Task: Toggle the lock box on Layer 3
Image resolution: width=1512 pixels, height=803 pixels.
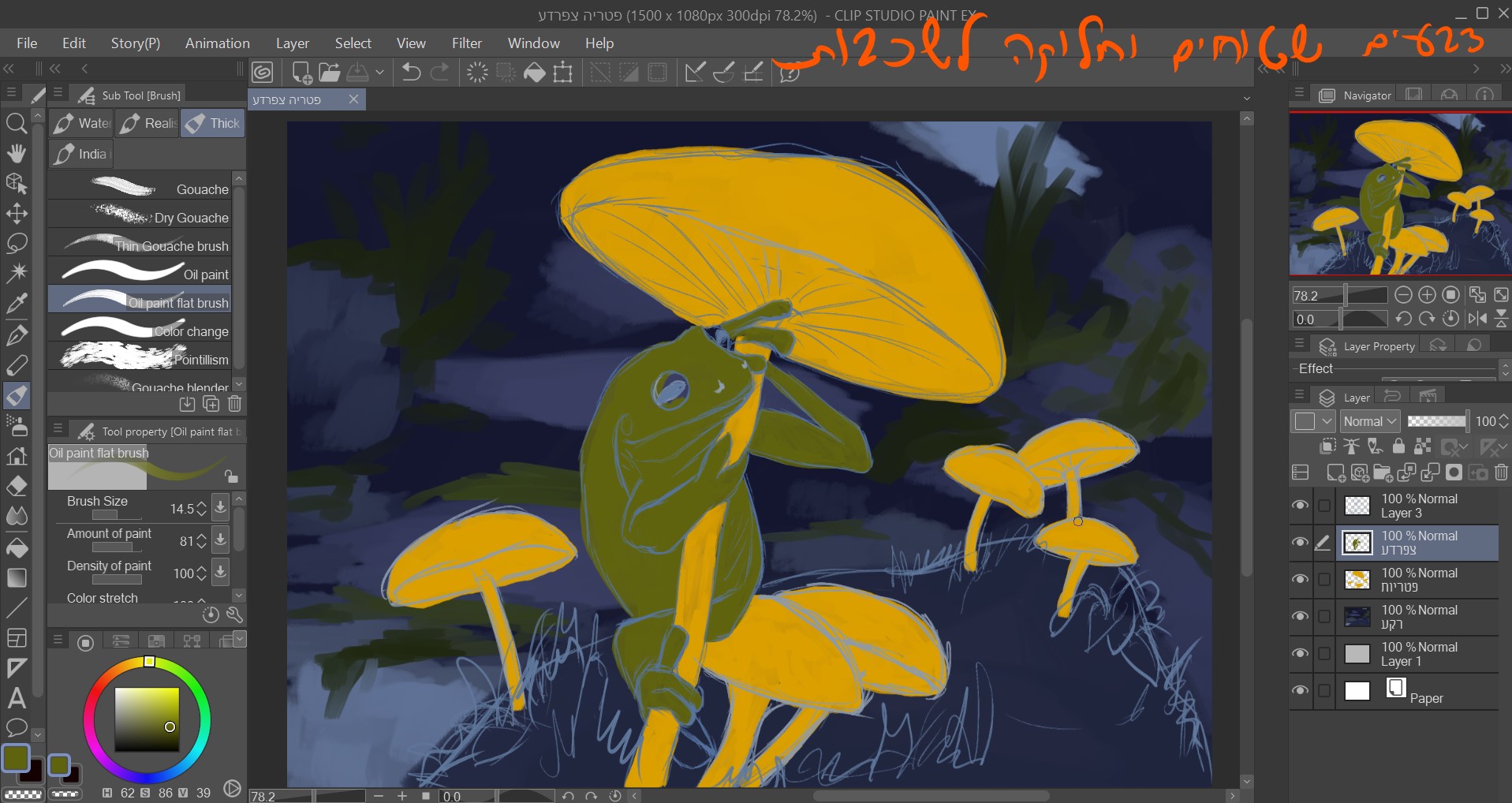Action: 1324,506
